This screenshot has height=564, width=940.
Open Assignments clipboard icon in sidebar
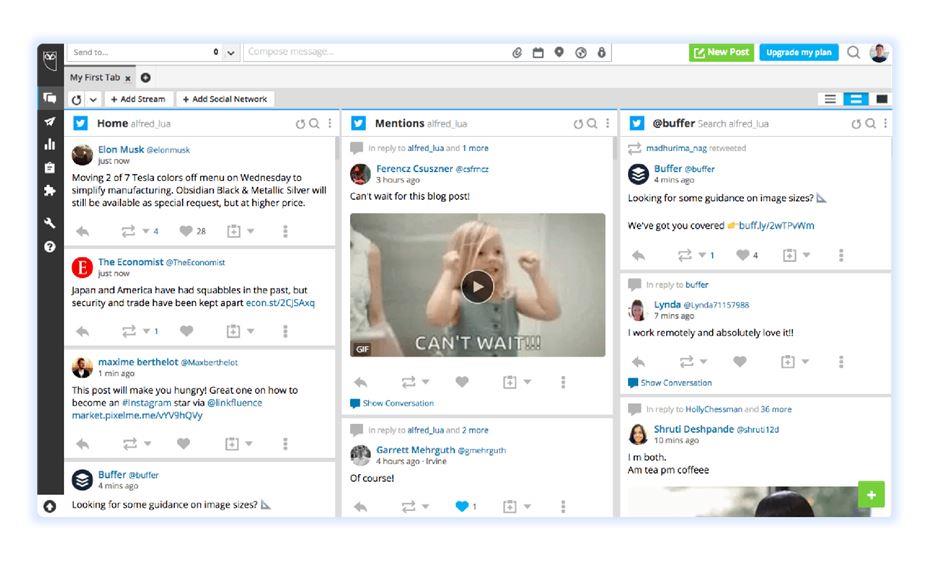pyautogui.click(x=49, y=168)
